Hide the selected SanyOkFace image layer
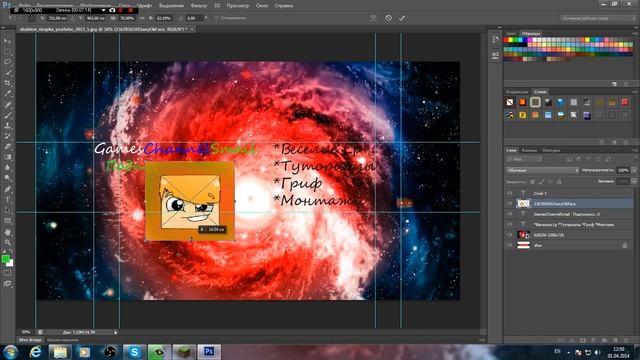The height and width of the screenshot is (360, 640). [x=509, y=203]
